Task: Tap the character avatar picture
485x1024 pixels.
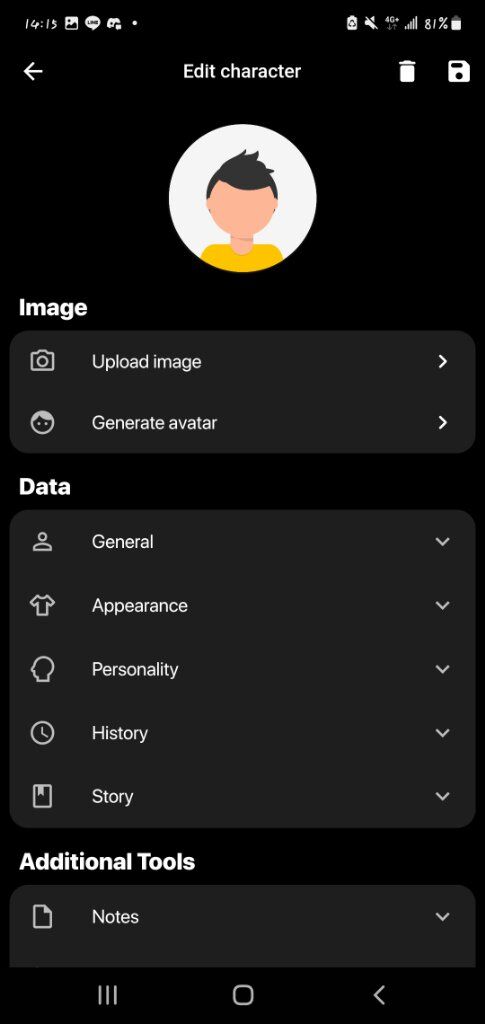Action: (242, 198)
